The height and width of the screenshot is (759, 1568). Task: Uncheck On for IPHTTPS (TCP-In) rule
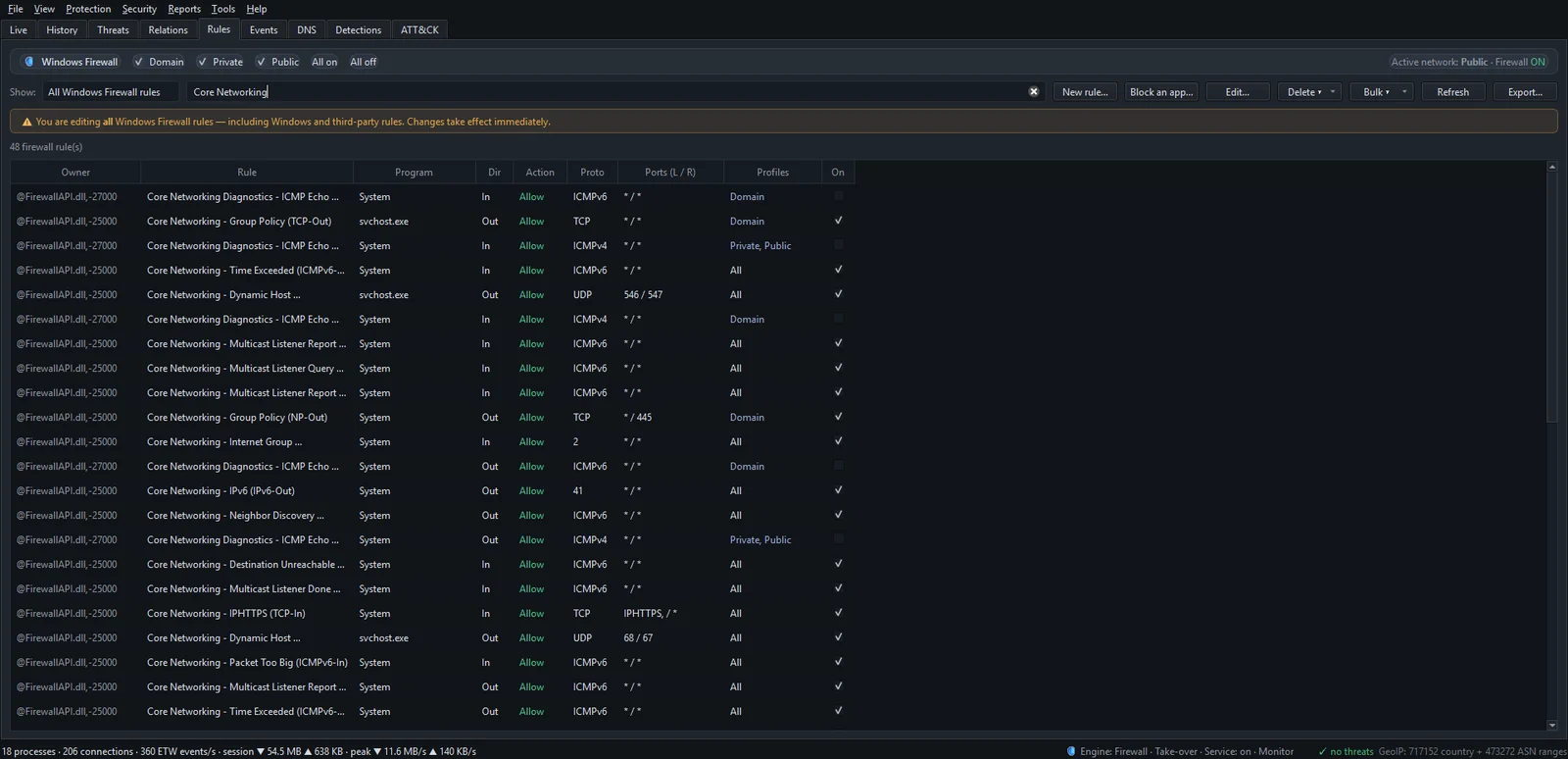pos(838,613)
